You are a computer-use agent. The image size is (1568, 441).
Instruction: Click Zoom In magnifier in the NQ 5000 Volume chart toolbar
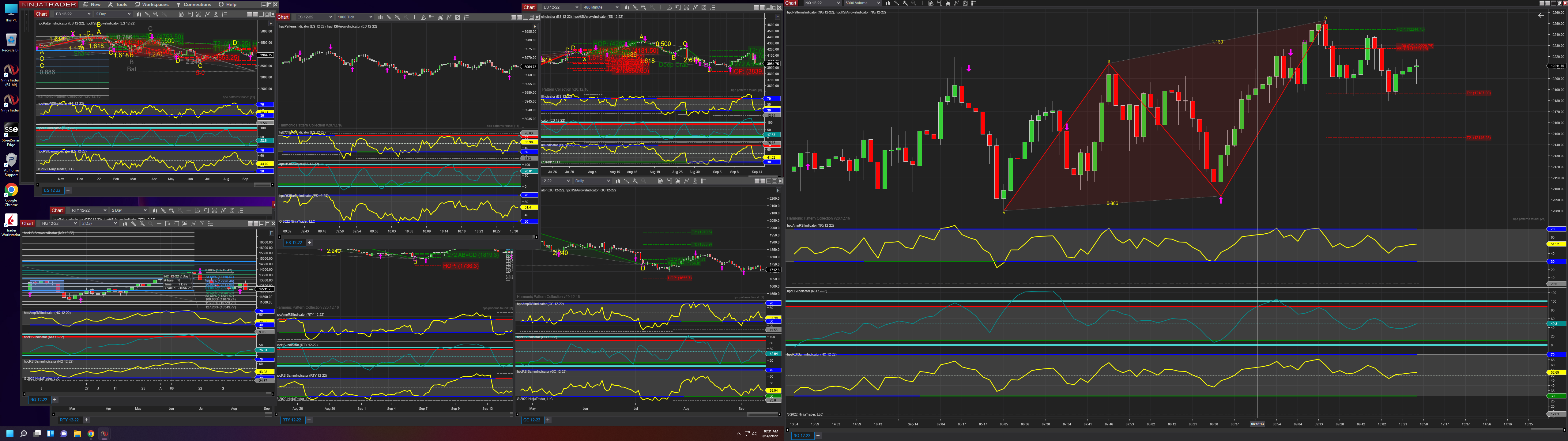(905, 3)
